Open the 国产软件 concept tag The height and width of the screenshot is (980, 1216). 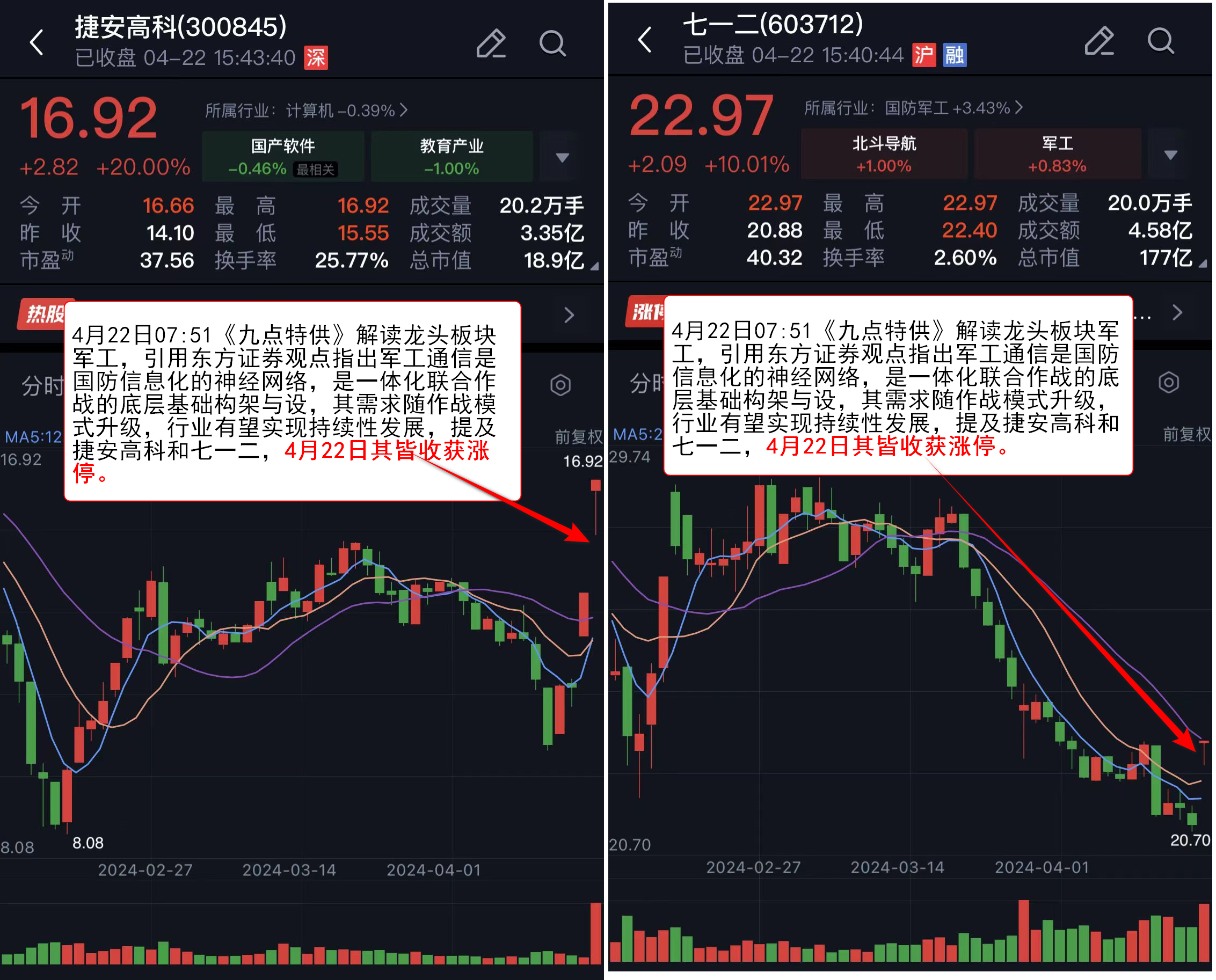[x=283, y=156]
